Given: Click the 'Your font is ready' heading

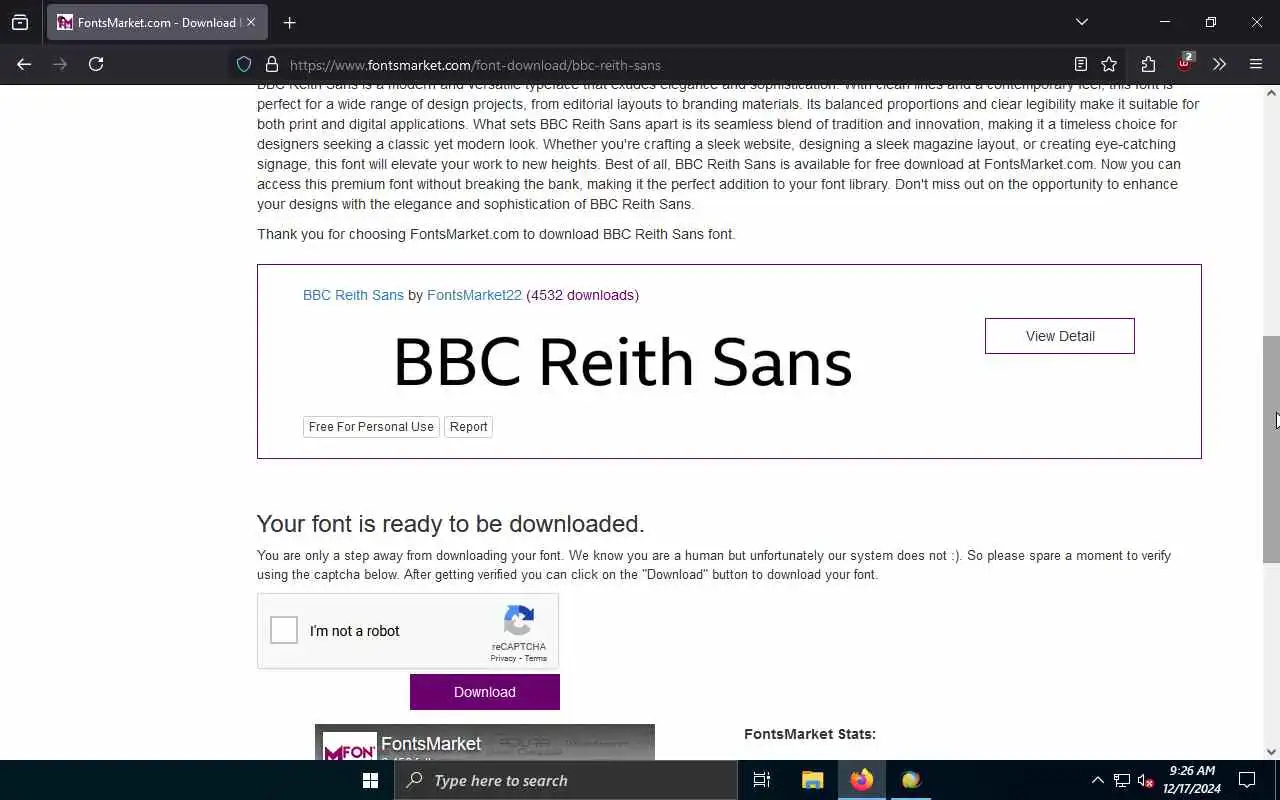Looking at the screenshot, I should (451, 524).
